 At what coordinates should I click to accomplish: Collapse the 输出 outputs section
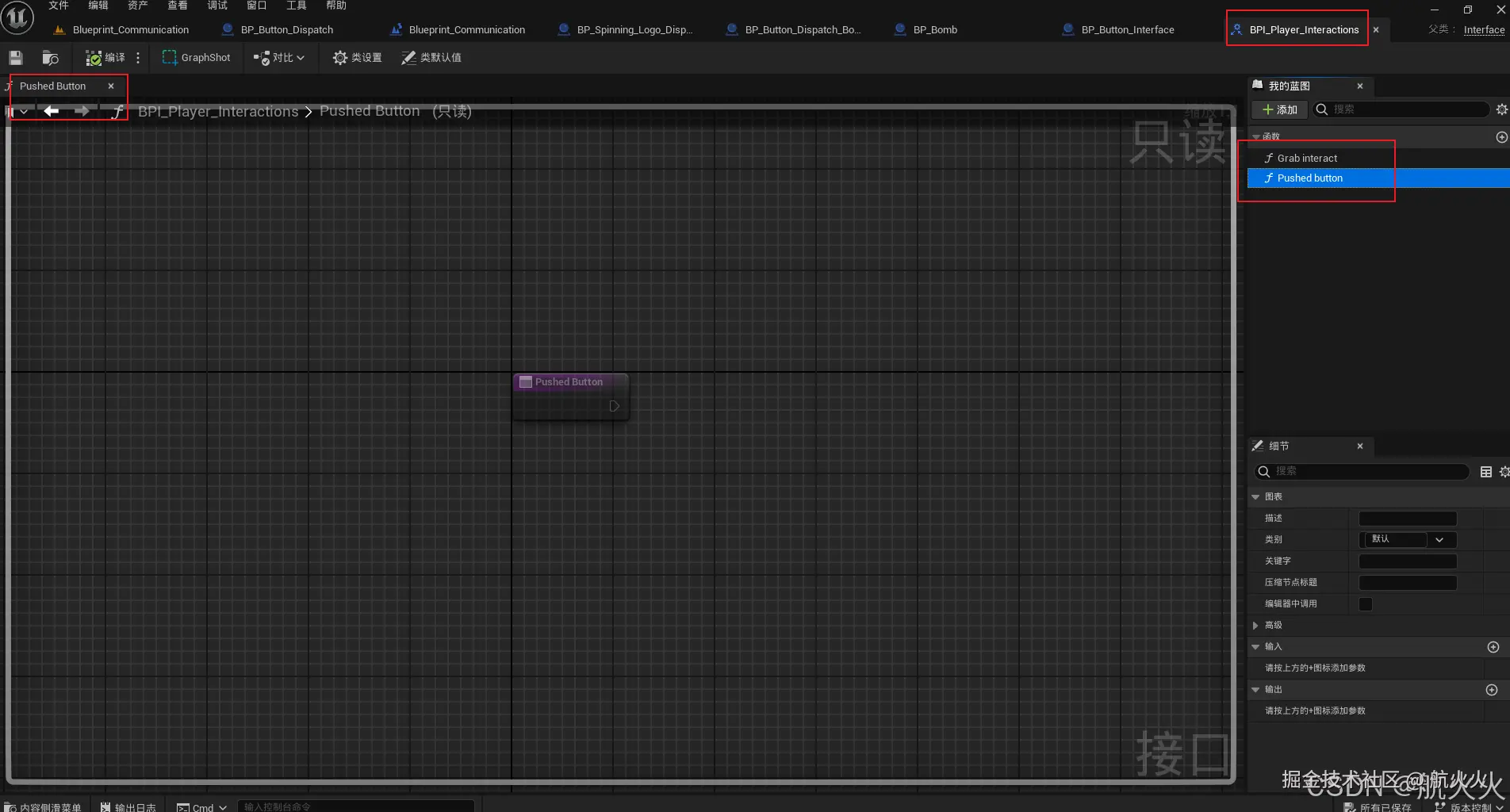click(x=1255, y=689)
